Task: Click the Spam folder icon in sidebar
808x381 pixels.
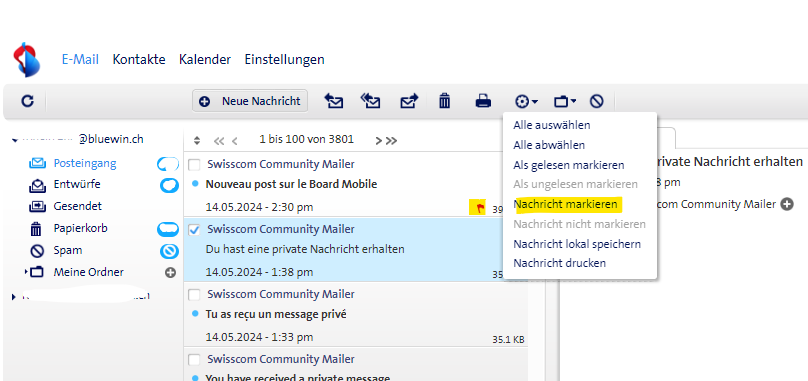Action: pos(37,251)
